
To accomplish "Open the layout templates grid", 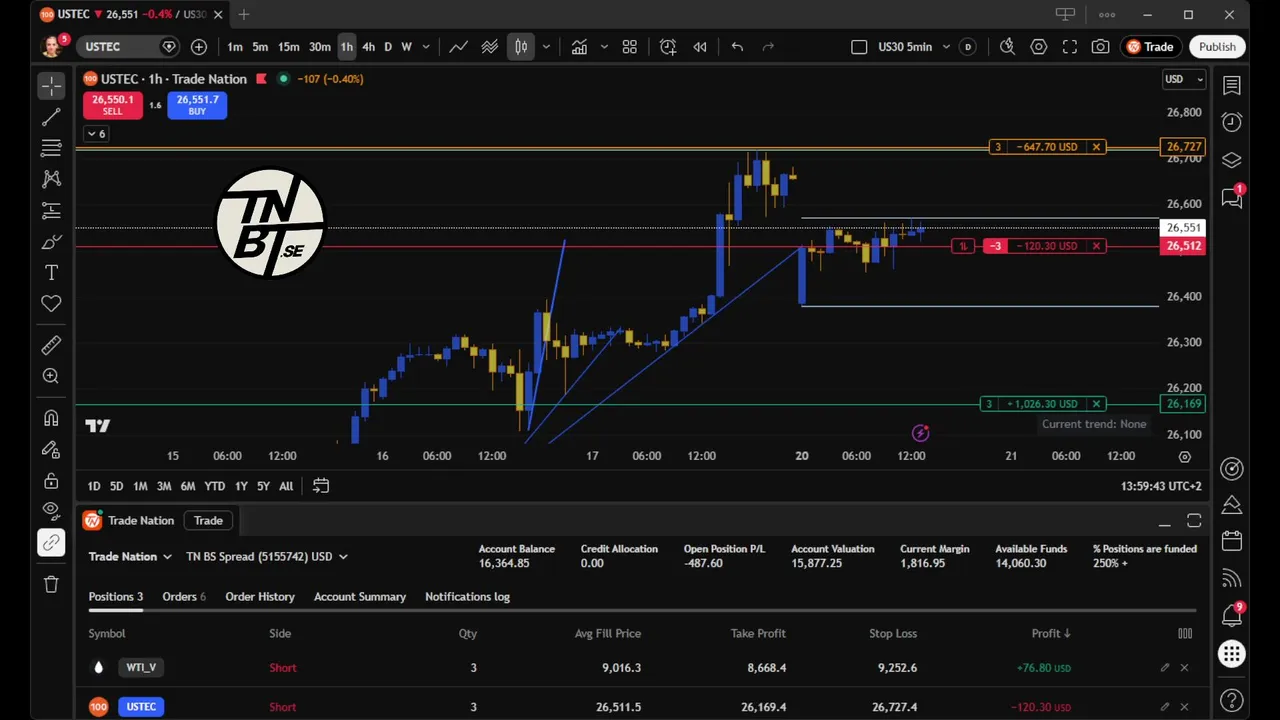I will tap(630, 47).
